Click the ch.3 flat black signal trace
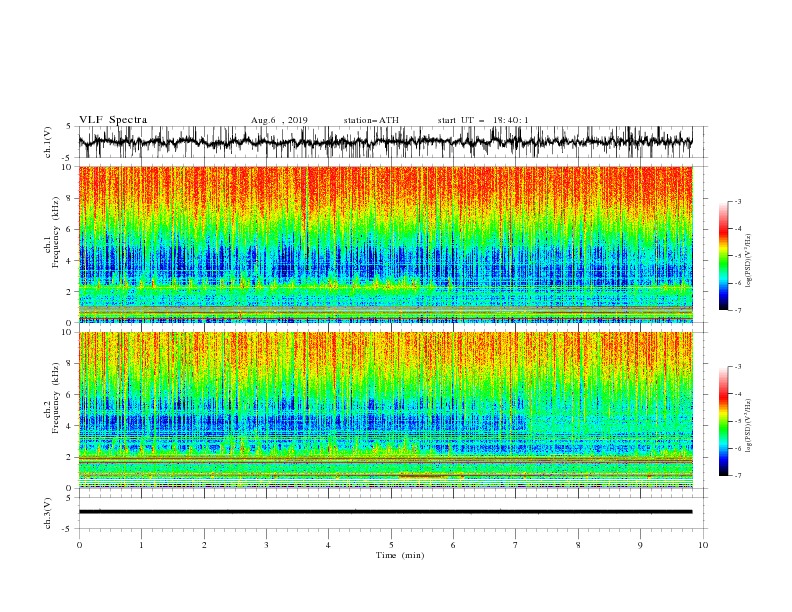The height and width of the screenshot is (612, 792). 385,512
